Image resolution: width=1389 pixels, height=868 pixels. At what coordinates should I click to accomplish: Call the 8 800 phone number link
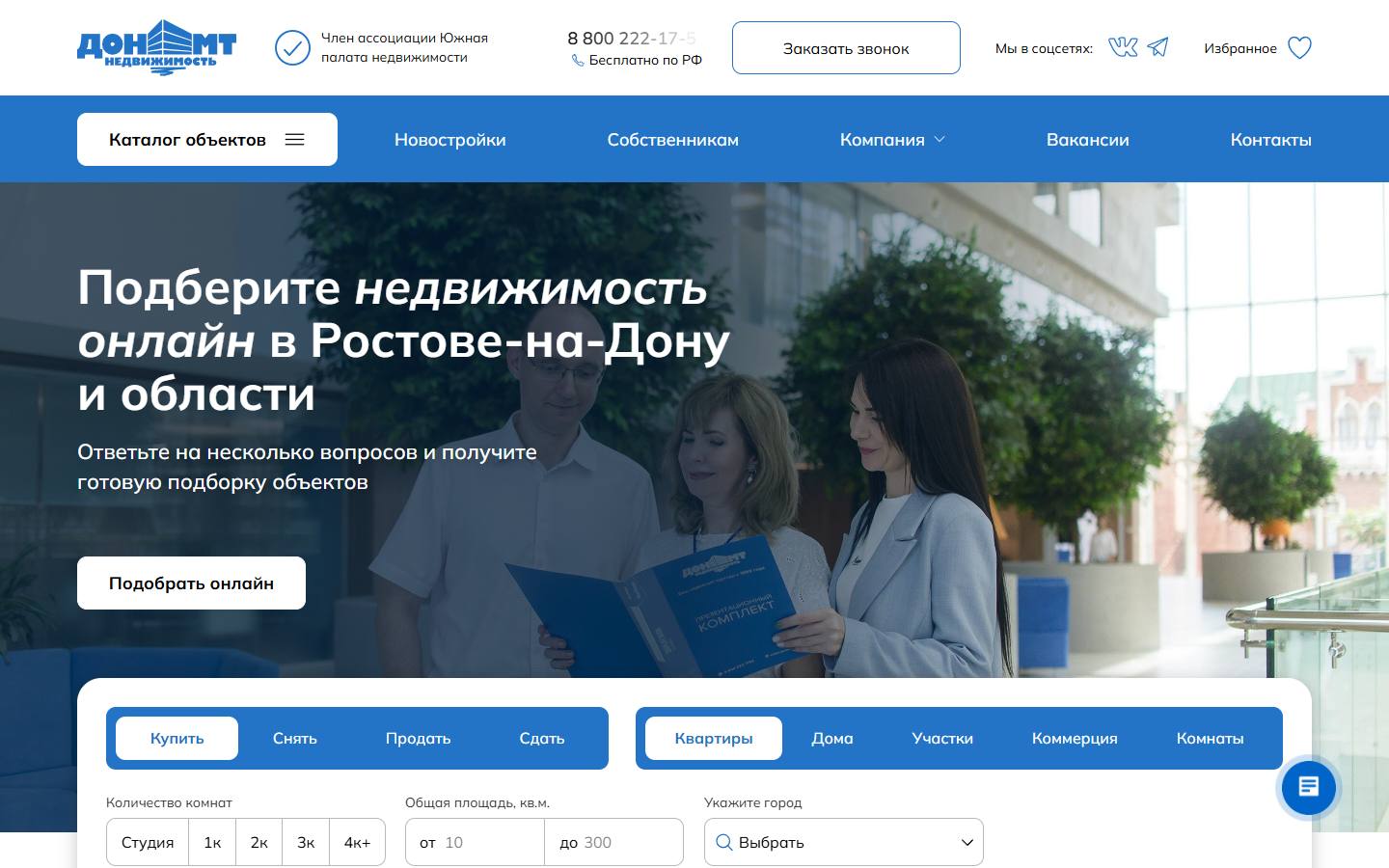click(x=632, y=38)
